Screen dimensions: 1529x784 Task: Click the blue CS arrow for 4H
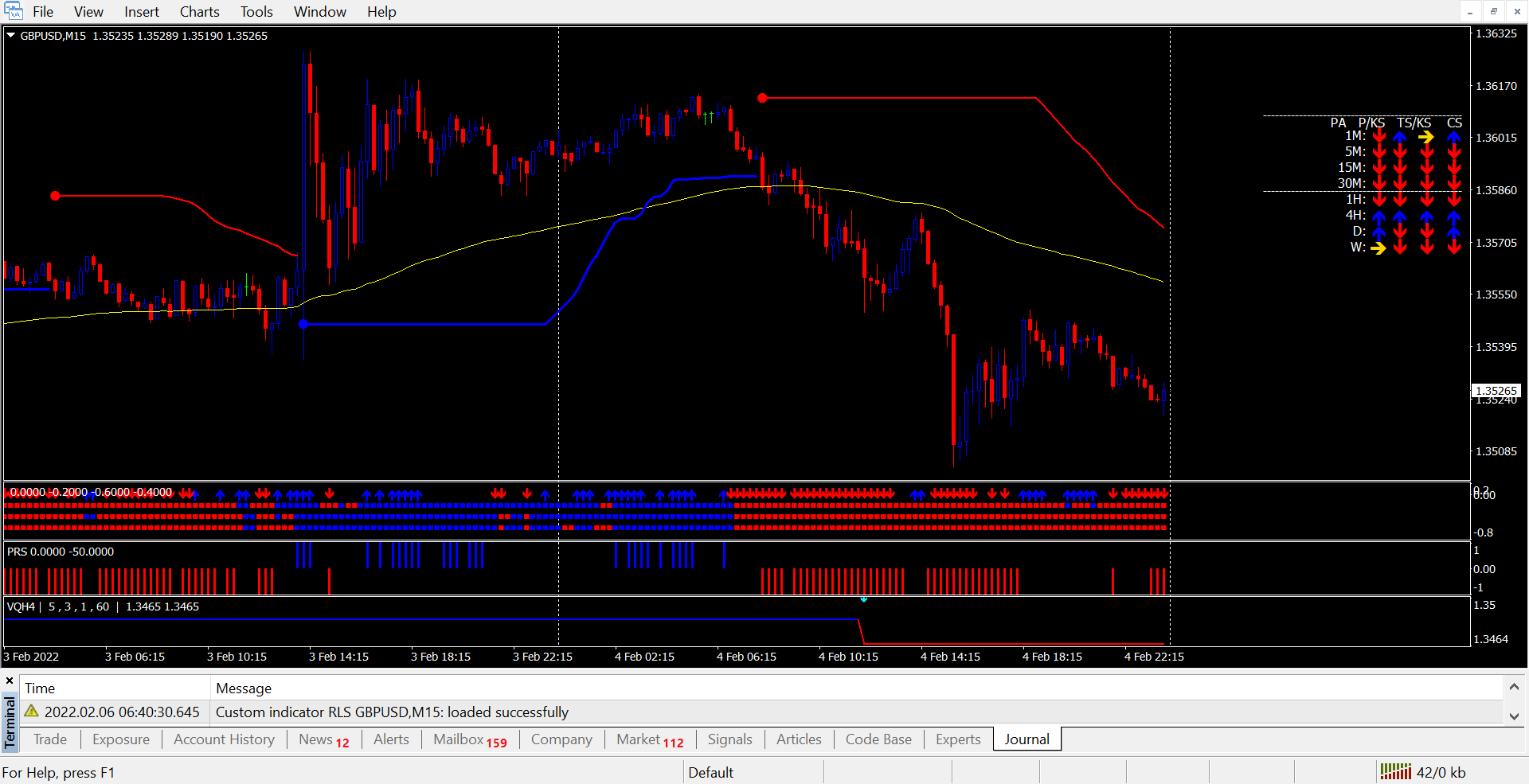coord(1454,216)
